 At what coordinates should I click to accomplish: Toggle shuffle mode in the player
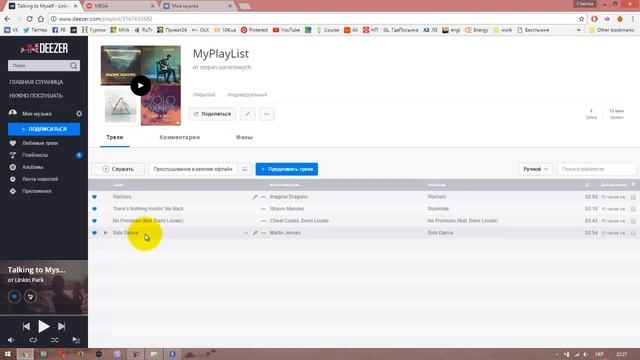point(55,340)
